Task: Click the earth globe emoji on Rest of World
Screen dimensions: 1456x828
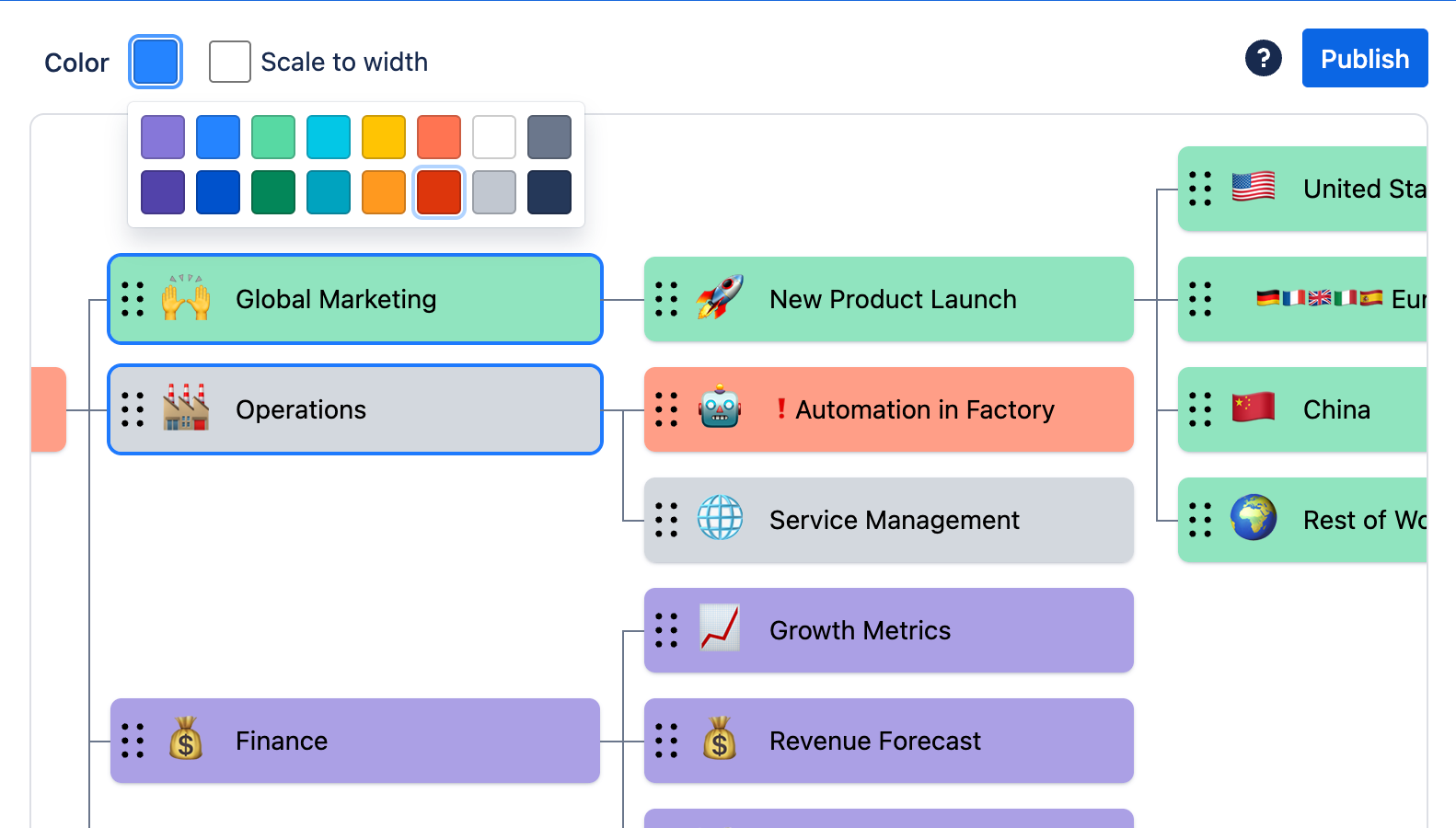Action: tap(1254, 517)
